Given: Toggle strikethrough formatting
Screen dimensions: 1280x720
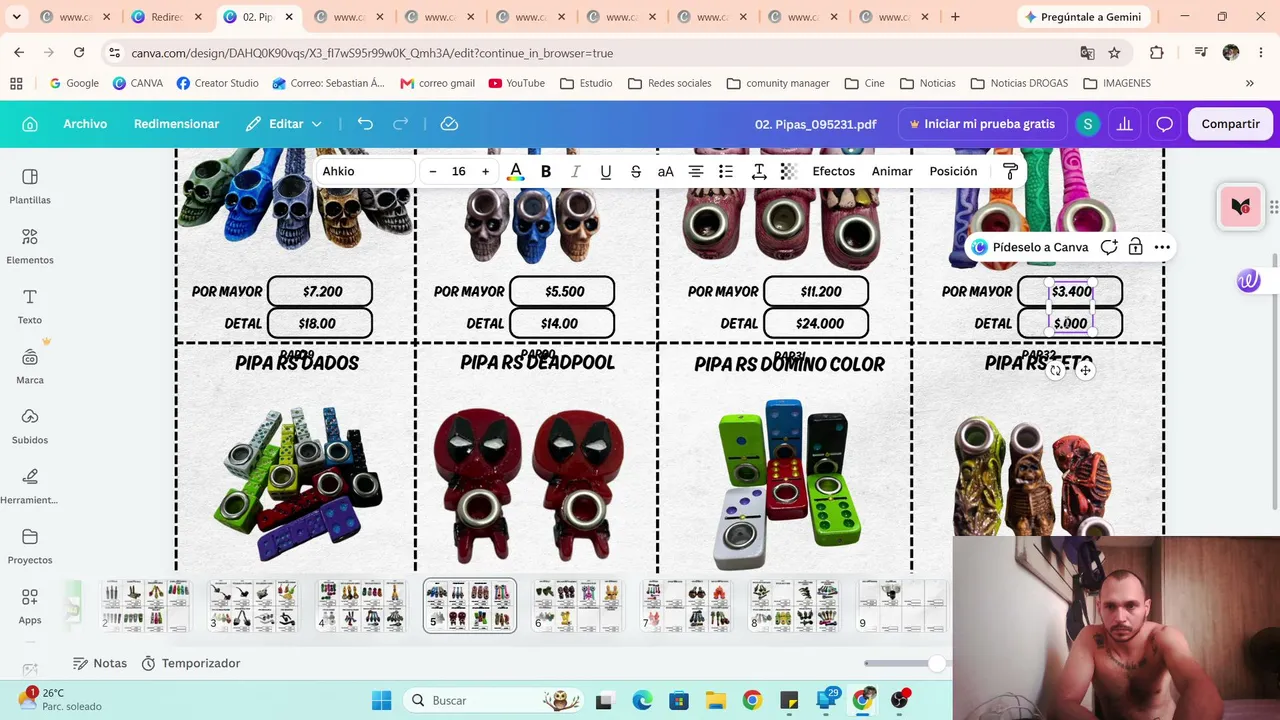Looking at the screenshot, I should (x=635, y=172).
